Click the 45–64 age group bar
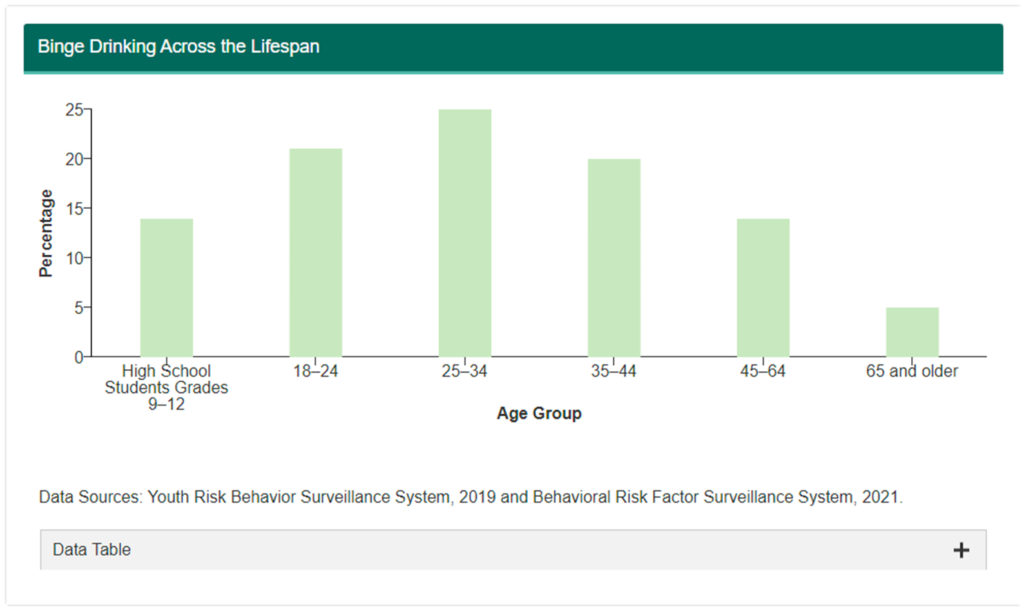Screen dimensions: 1024x609 tap(763, 288)
